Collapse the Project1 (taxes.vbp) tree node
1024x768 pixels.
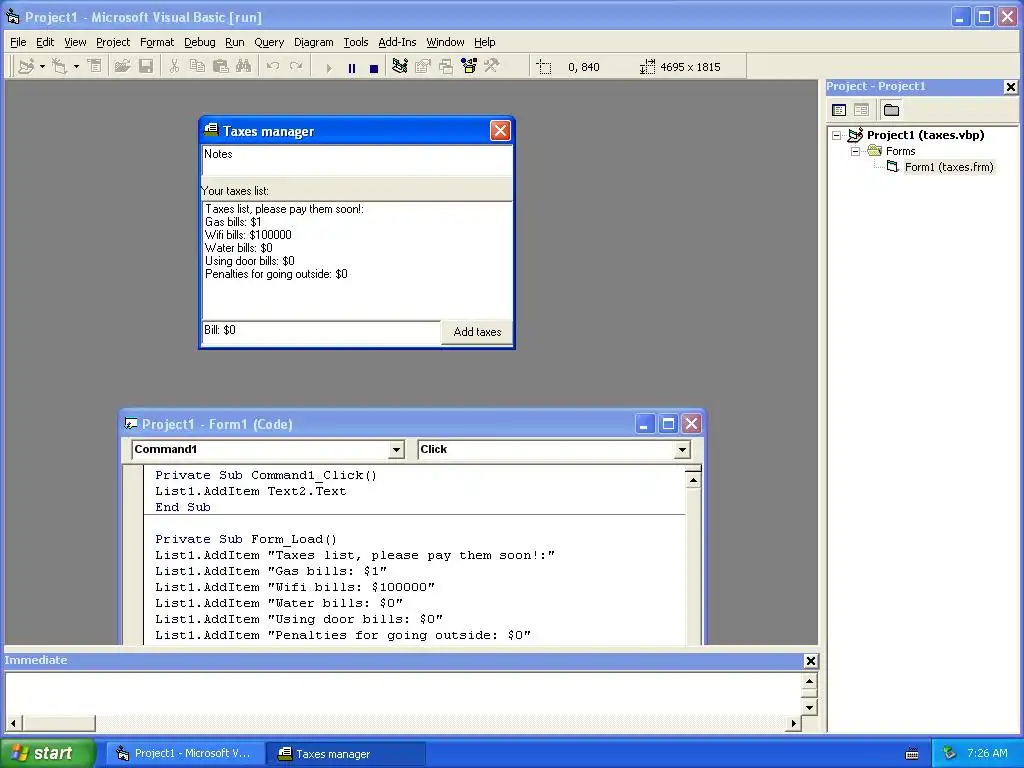pos(837,135)
